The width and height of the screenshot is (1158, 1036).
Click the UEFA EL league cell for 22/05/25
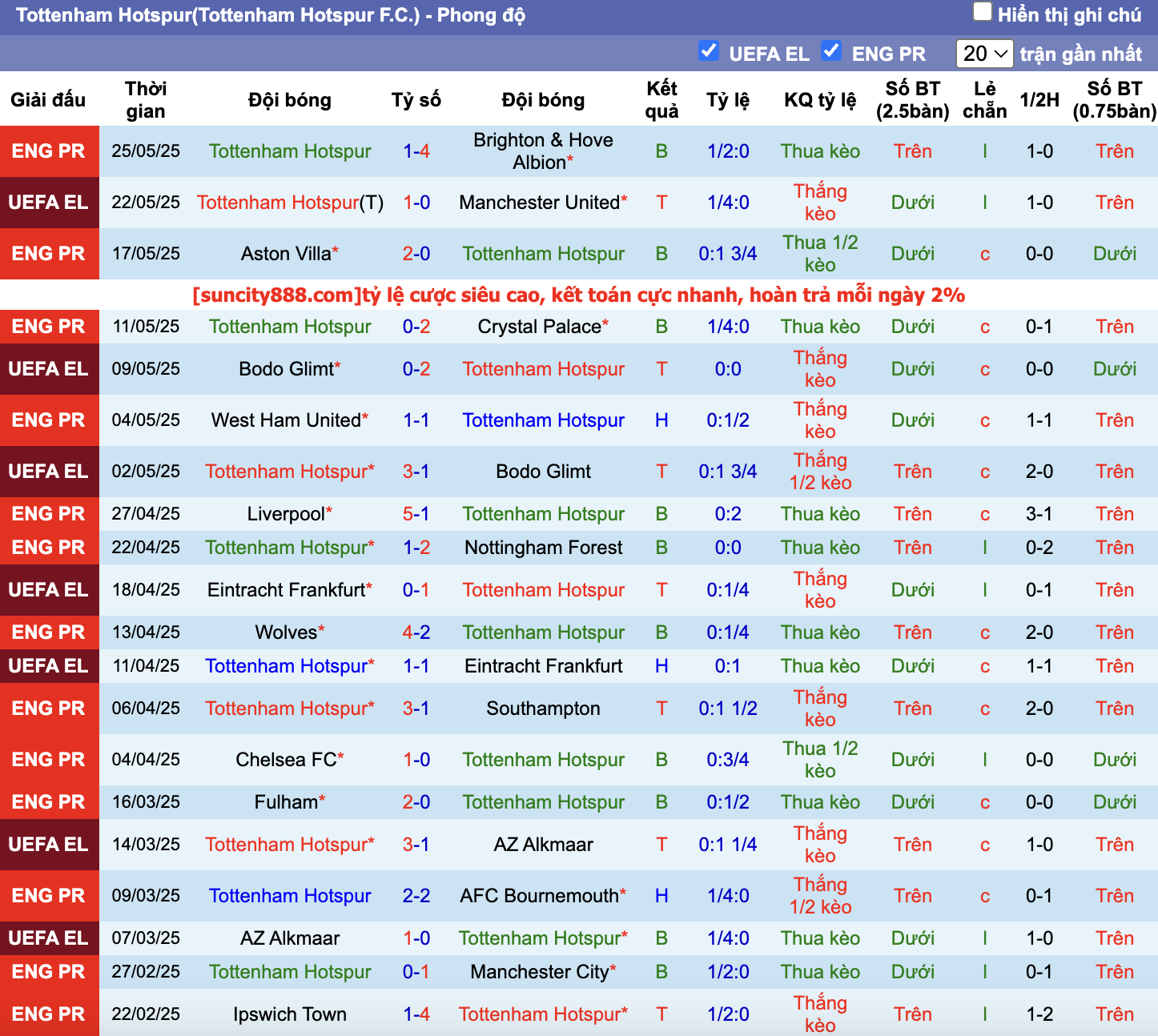coord(49,203)
